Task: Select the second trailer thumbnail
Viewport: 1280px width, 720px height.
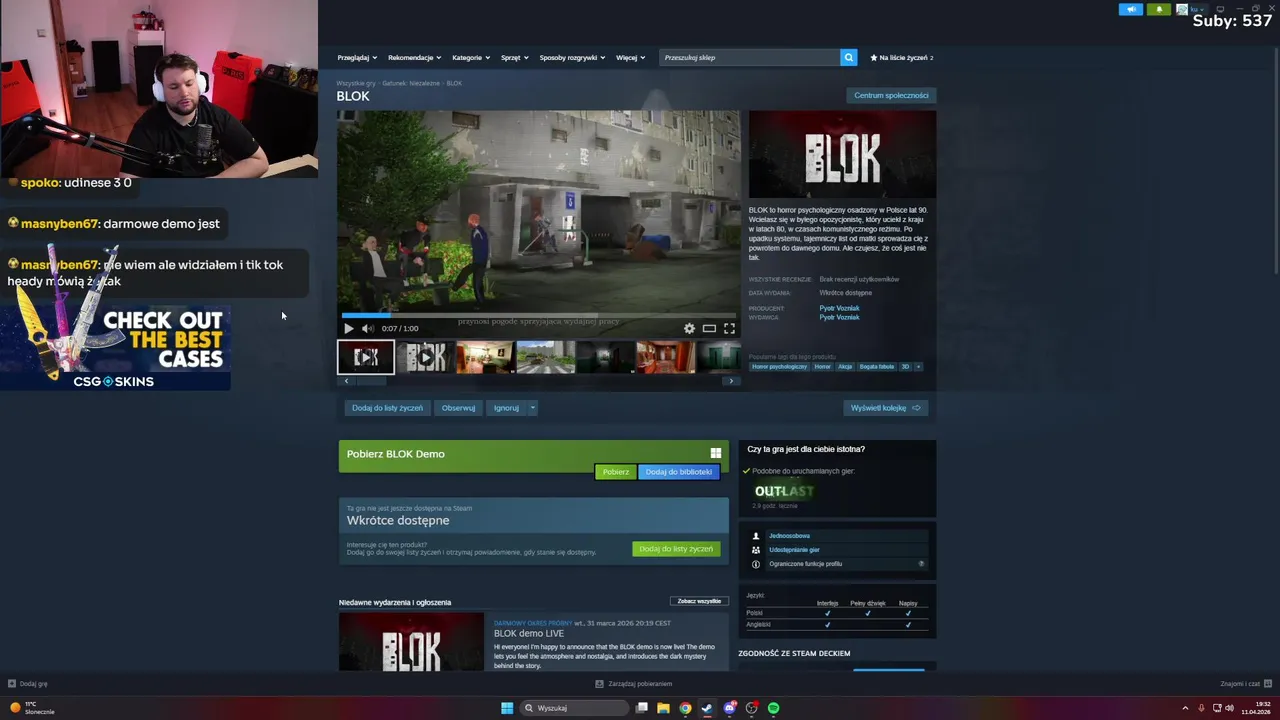Action: coord(425,357)
